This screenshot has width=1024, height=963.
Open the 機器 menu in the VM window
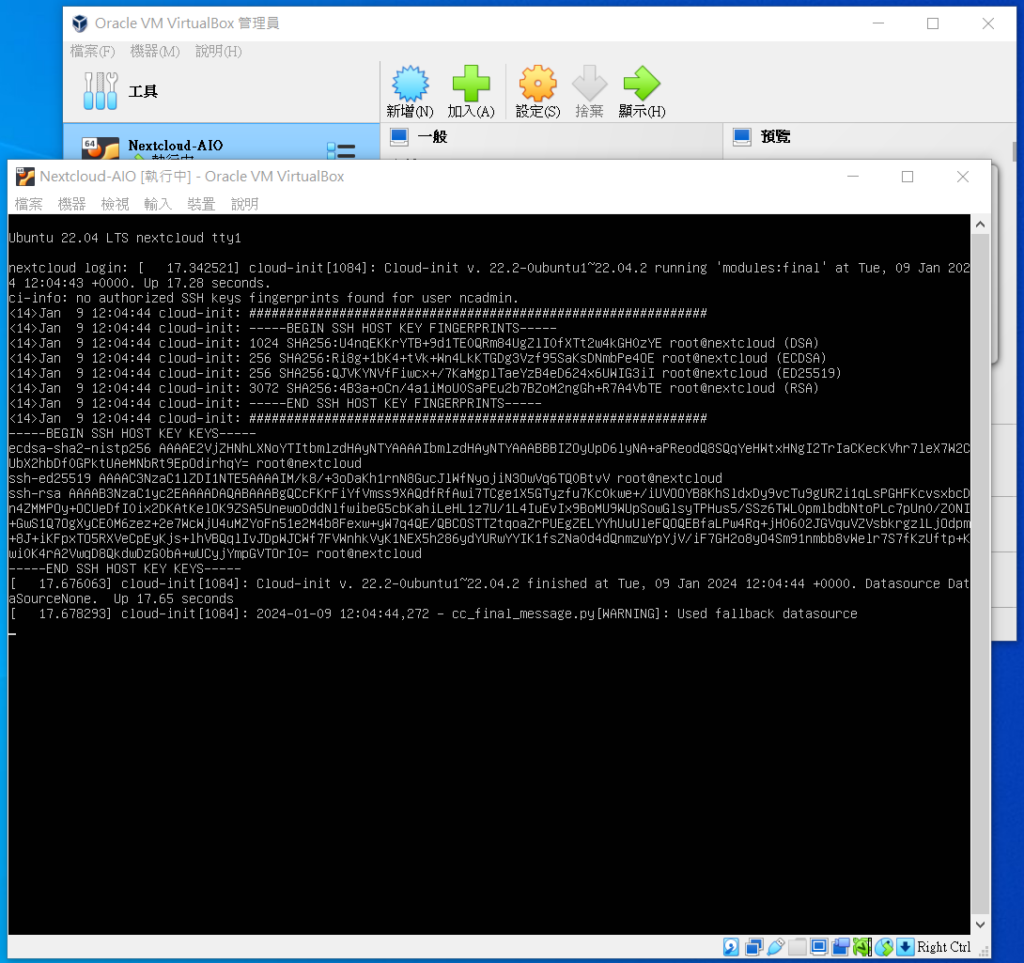71,204
